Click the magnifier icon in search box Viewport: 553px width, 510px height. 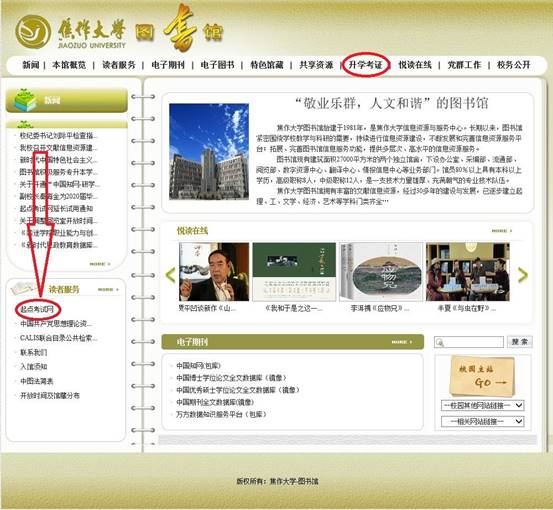(x=439, y=342)
